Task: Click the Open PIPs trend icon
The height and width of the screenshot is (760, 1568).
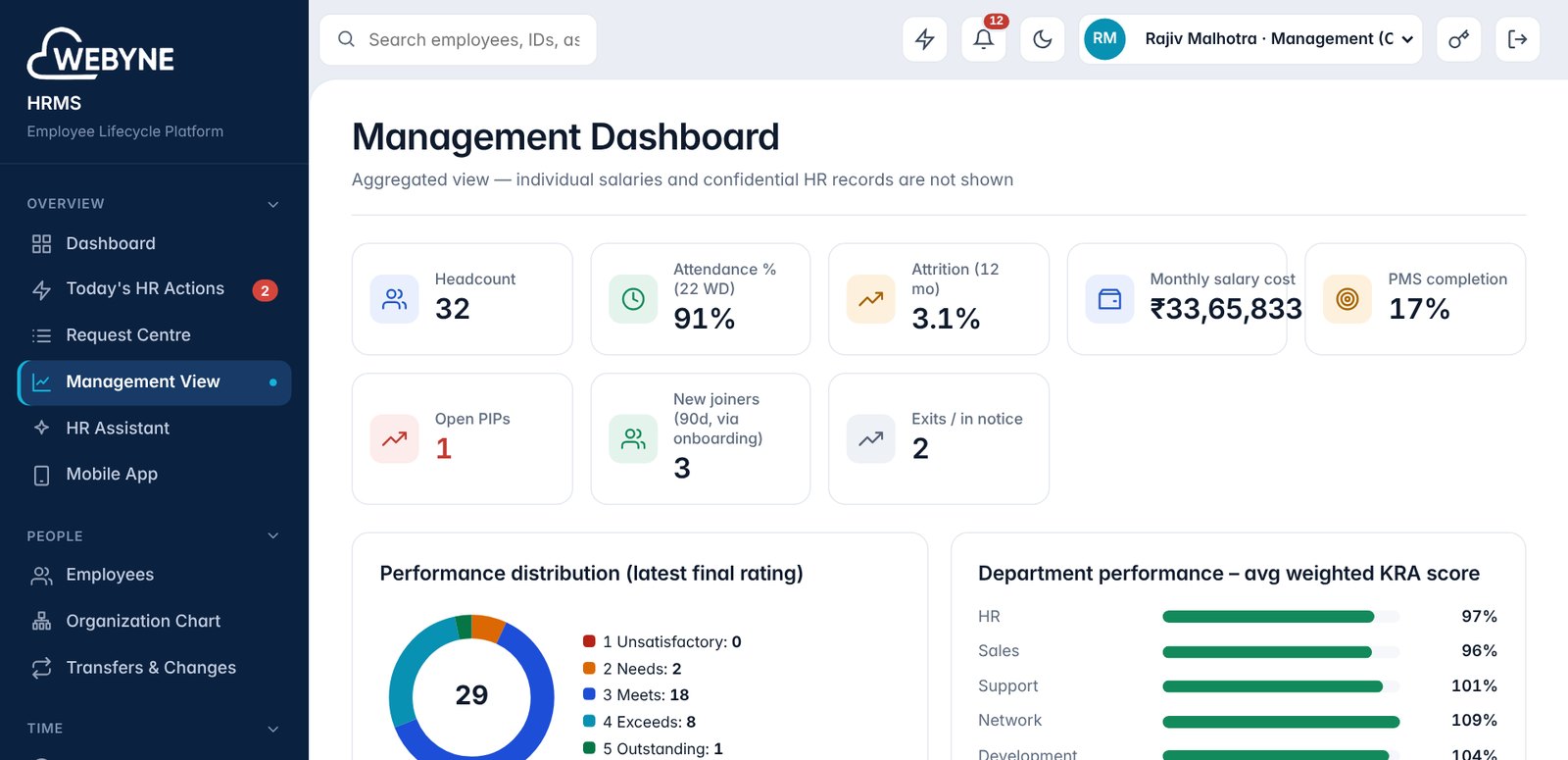Action: [x=394, y=439]
